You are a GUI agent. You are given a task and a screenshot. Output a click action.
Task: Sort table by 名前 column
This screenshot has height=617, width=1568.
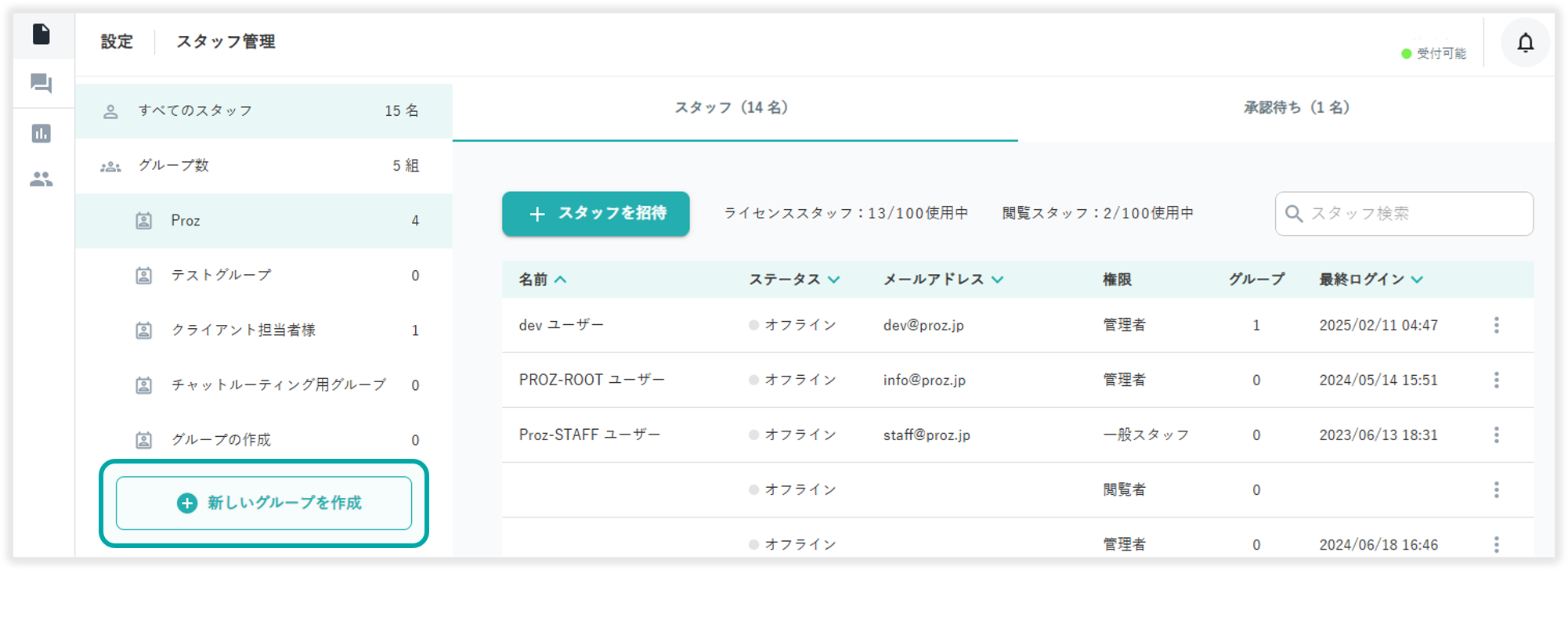542,280
